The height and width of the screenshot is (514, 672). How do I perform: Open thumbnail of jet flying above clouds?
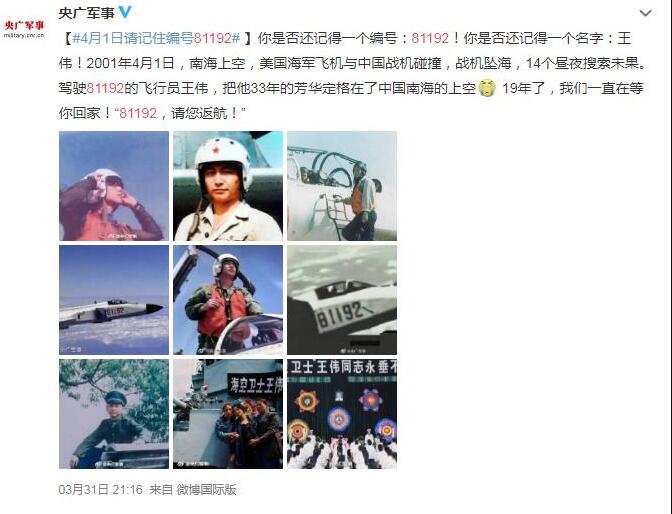(114, 300)
